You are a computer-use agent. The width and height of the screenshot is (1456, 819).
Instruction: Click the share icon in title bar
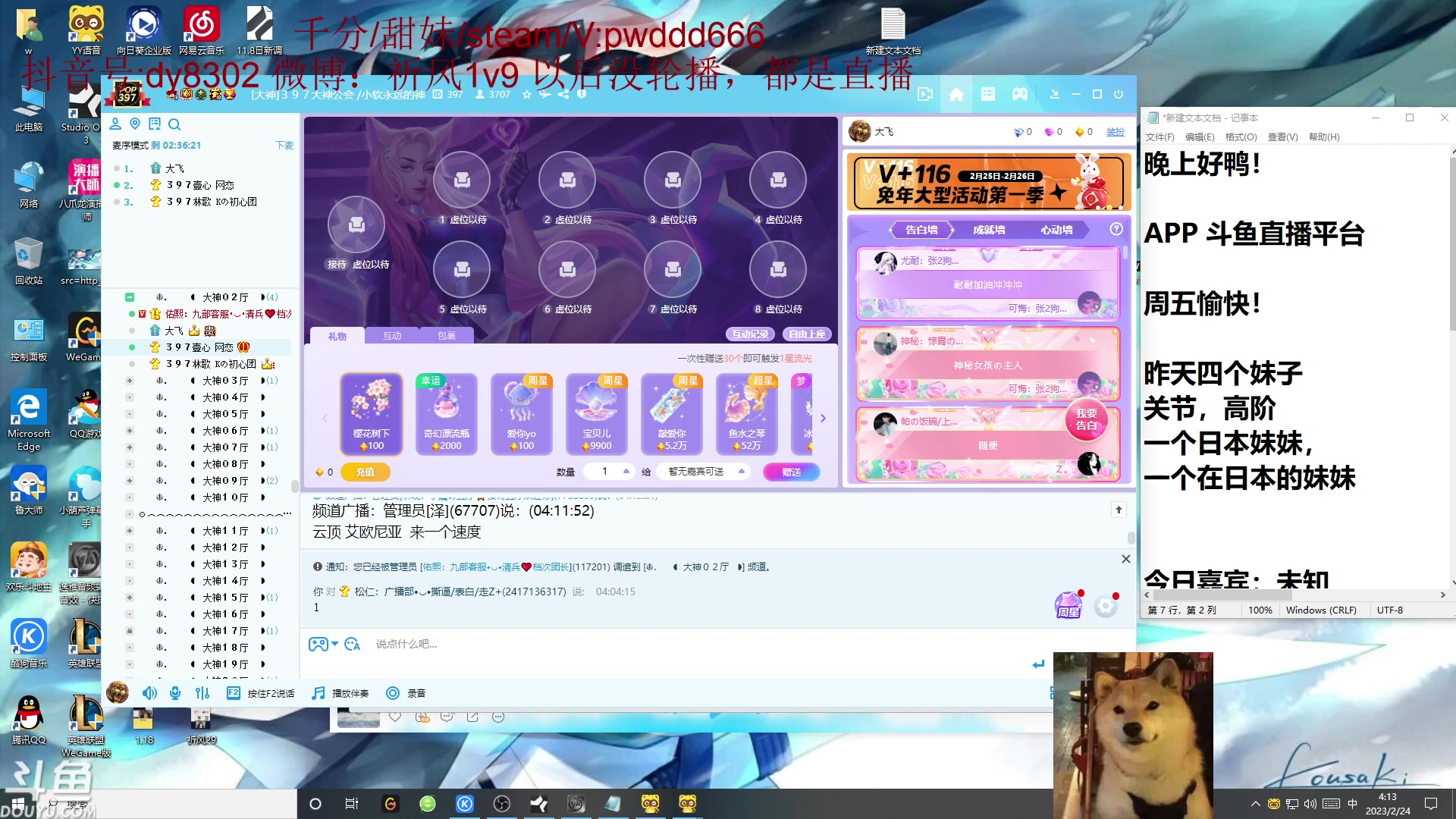pos(563,95)
